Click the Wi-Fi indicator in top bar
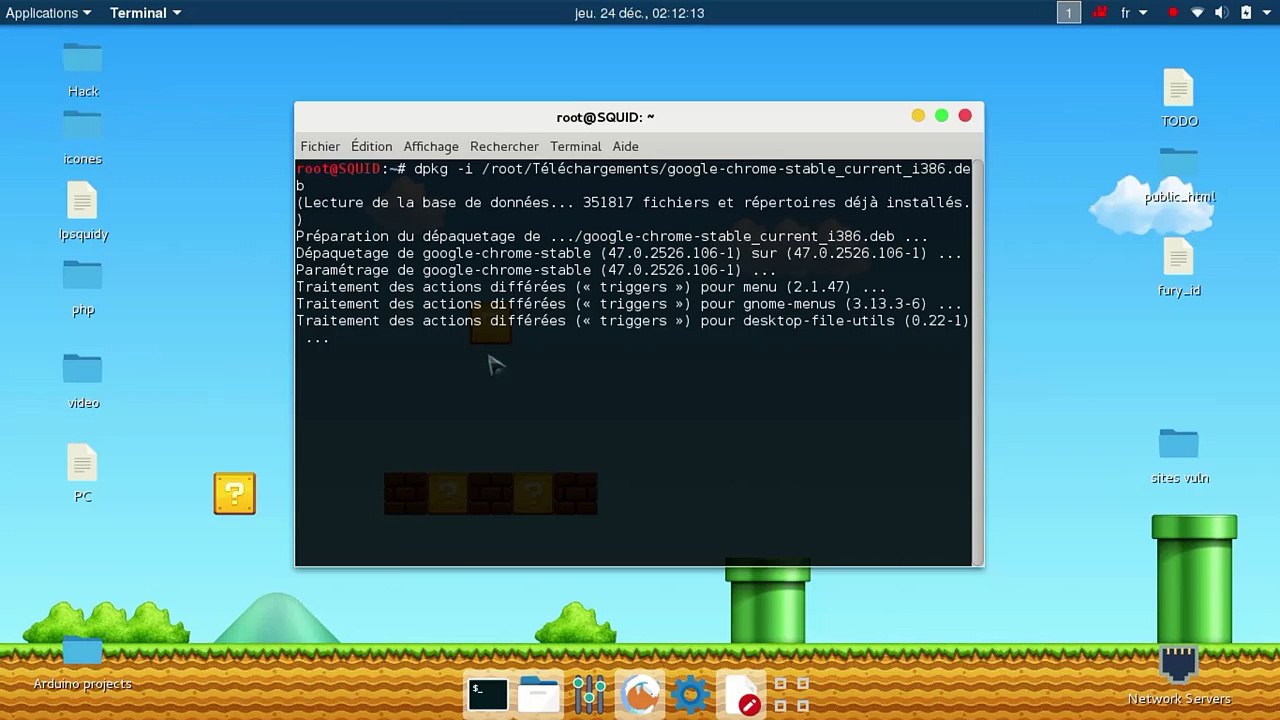 coord(1197,13)
